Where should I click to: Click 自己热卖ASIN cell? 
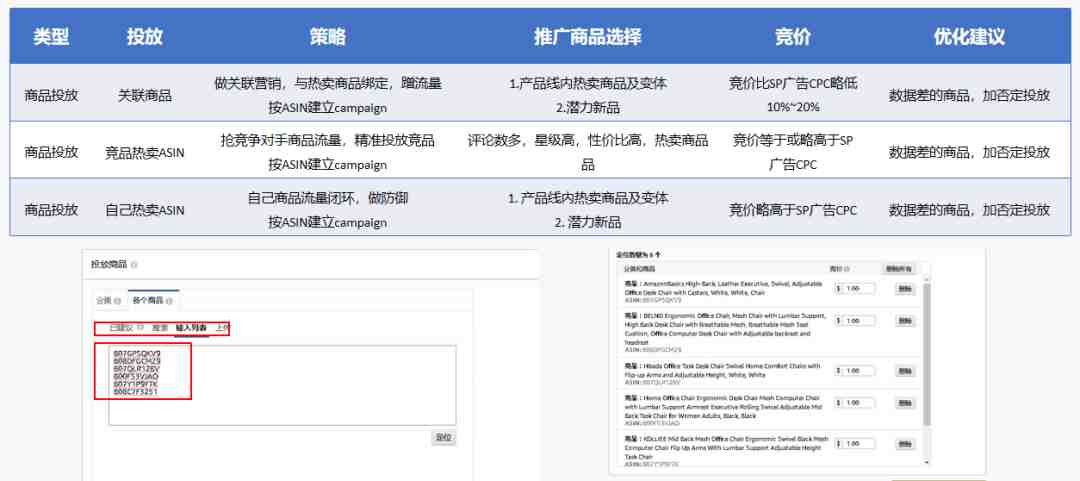[x=145, y=209]
